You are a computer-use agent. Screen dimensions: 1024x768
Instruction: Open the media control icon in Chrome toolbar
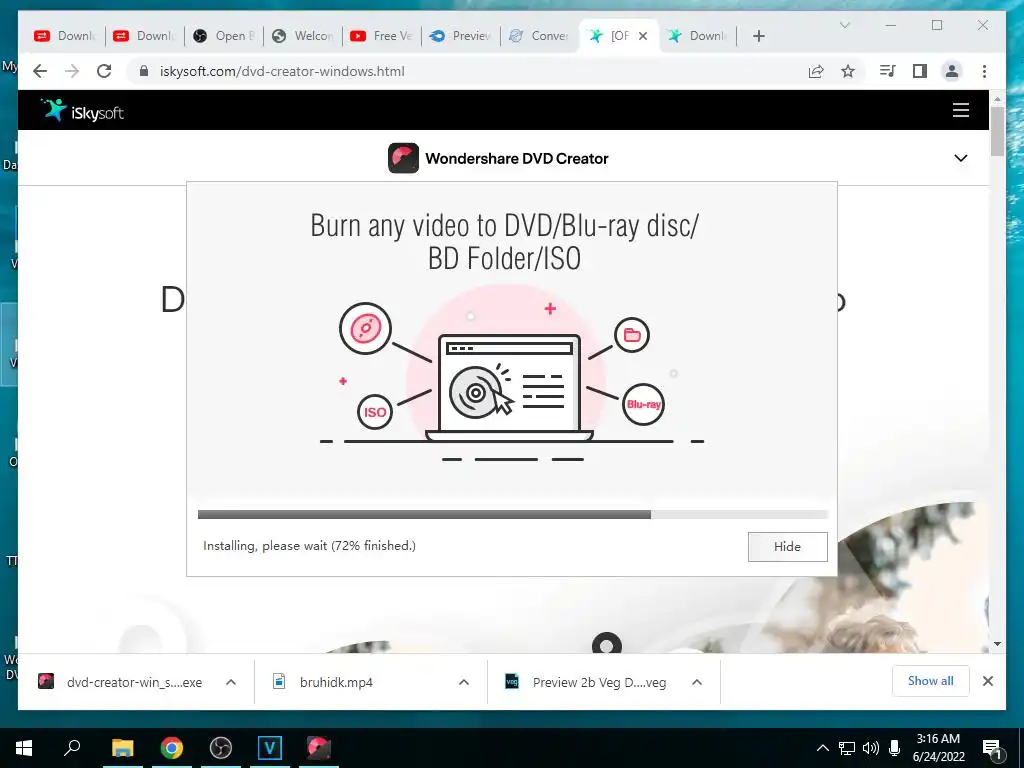[888, 71]
